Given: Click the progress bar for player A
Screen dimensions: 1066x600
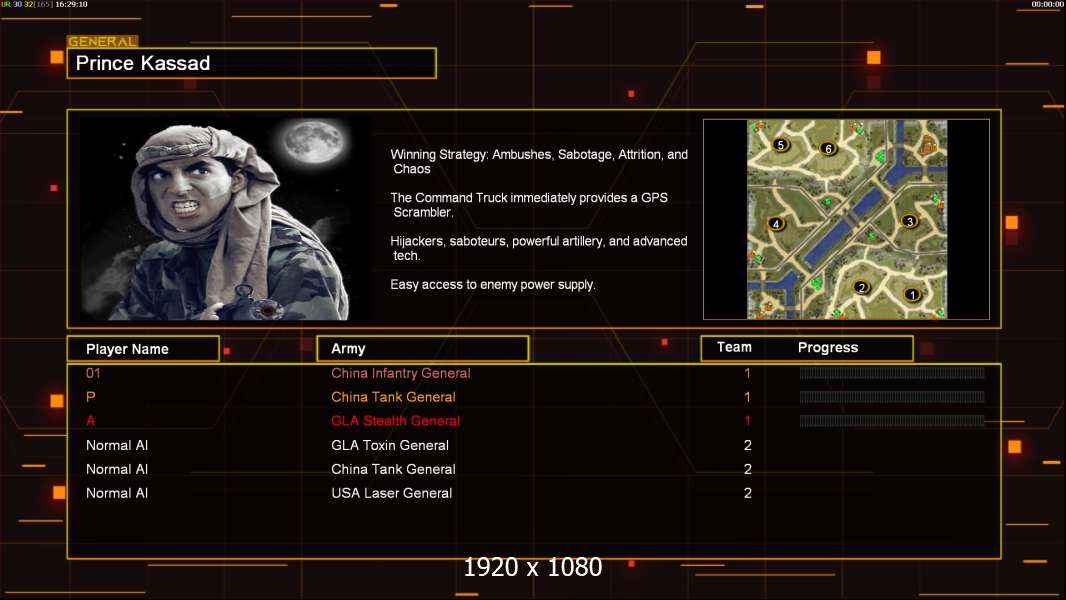Looking at the screenshot, I should pyautogui.click(x=892, y=421).
